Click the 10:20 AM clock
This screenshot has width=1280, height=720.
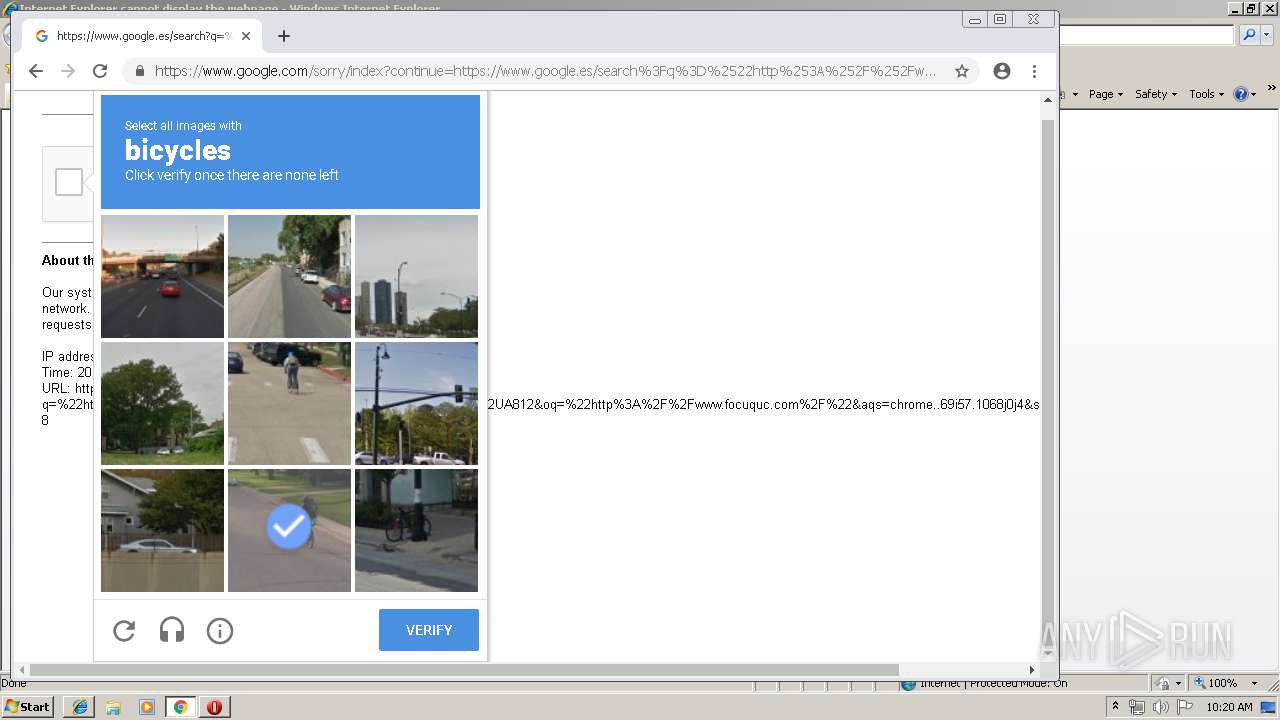coord(1229,707)
